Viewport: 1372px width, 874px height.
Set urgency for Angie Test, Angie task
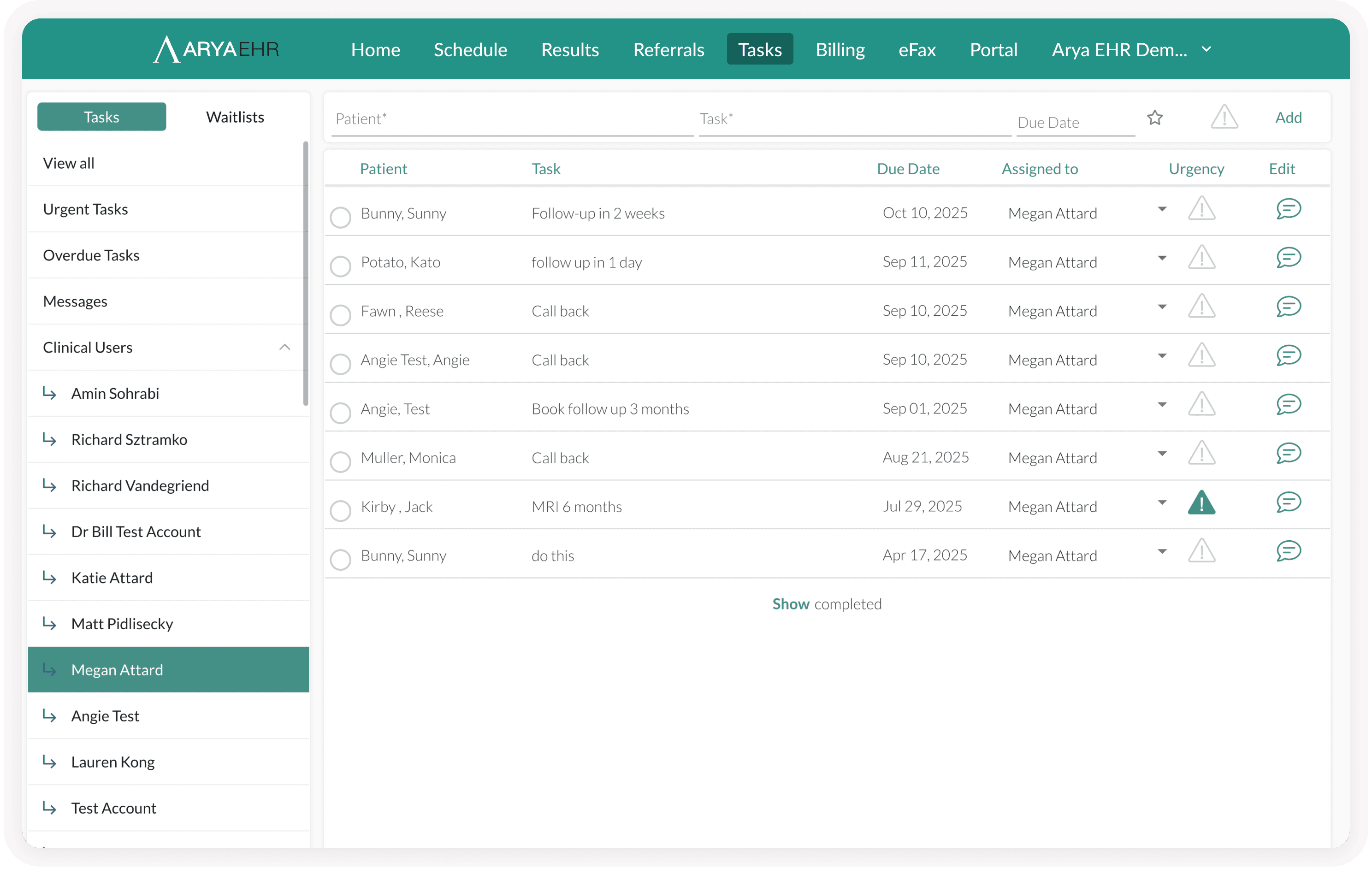tap(1201, 355)
